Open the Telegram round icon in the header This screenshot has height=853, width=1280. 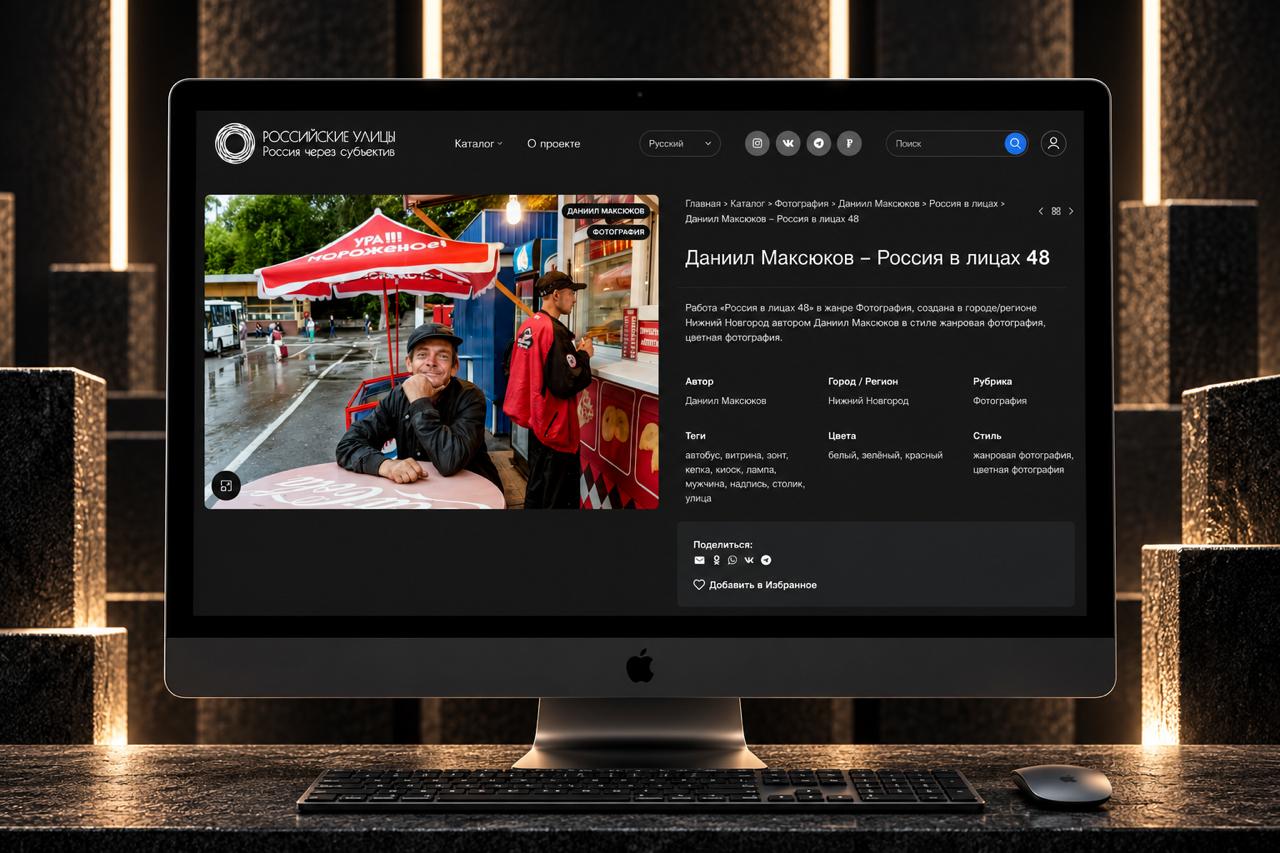819,143
